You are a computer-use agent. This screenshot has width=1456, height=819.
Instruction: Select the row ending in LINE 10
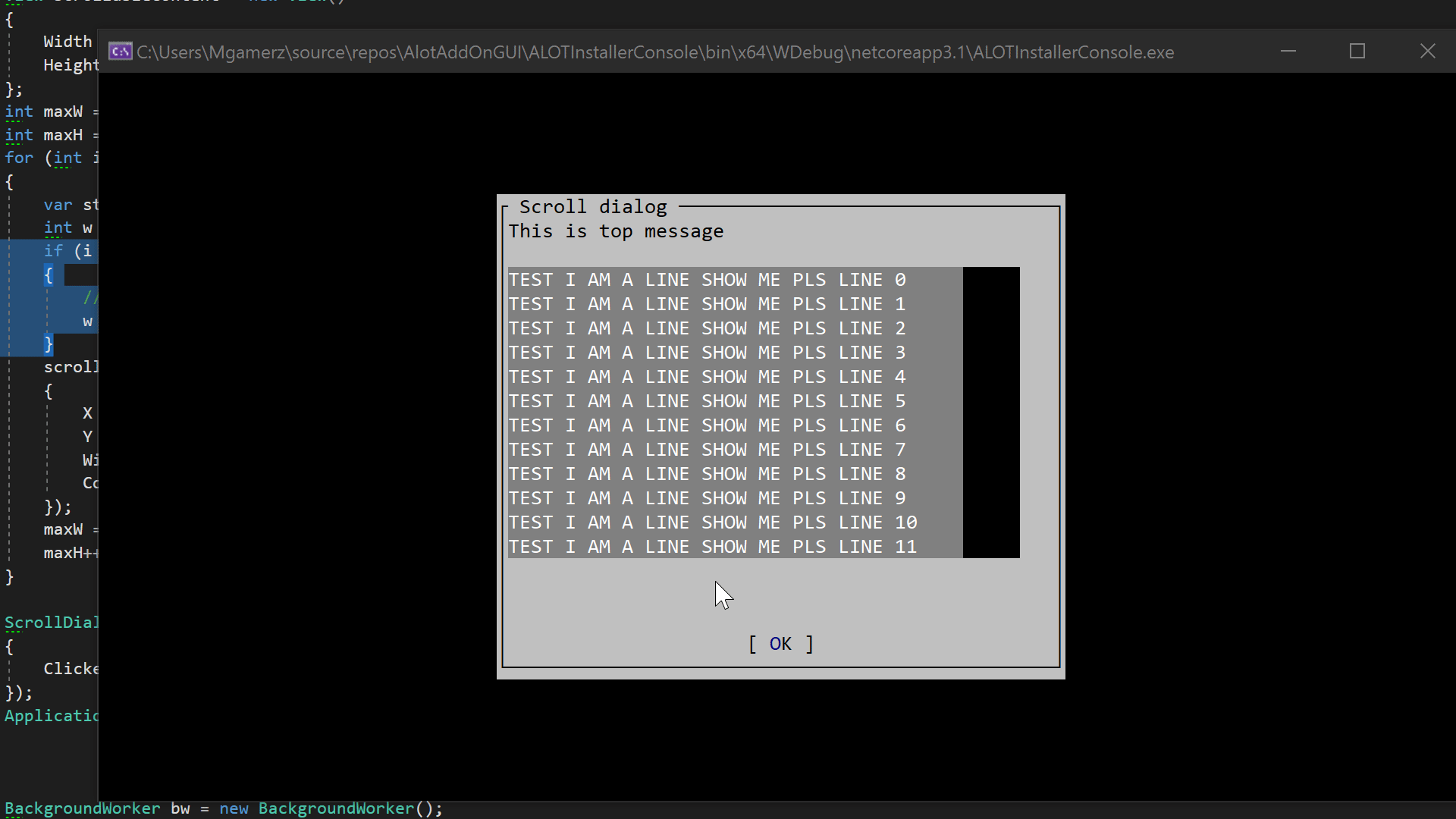(x=735, y=522)
